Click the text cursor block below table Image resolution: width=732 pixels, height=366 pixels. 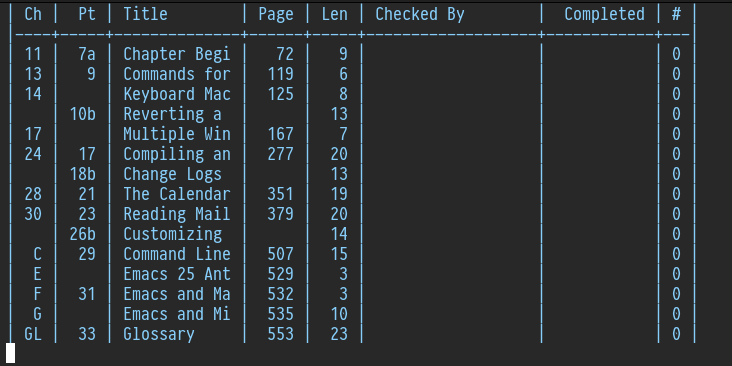(x=10, y=353)
